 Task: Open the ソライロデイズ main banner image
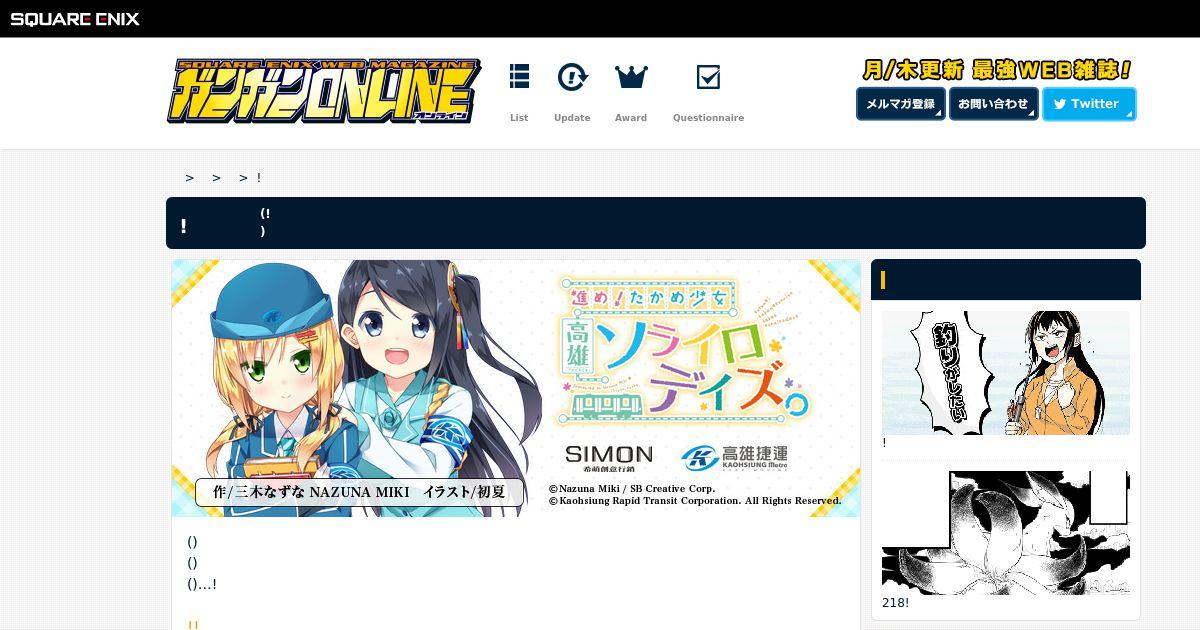point(516,388)
